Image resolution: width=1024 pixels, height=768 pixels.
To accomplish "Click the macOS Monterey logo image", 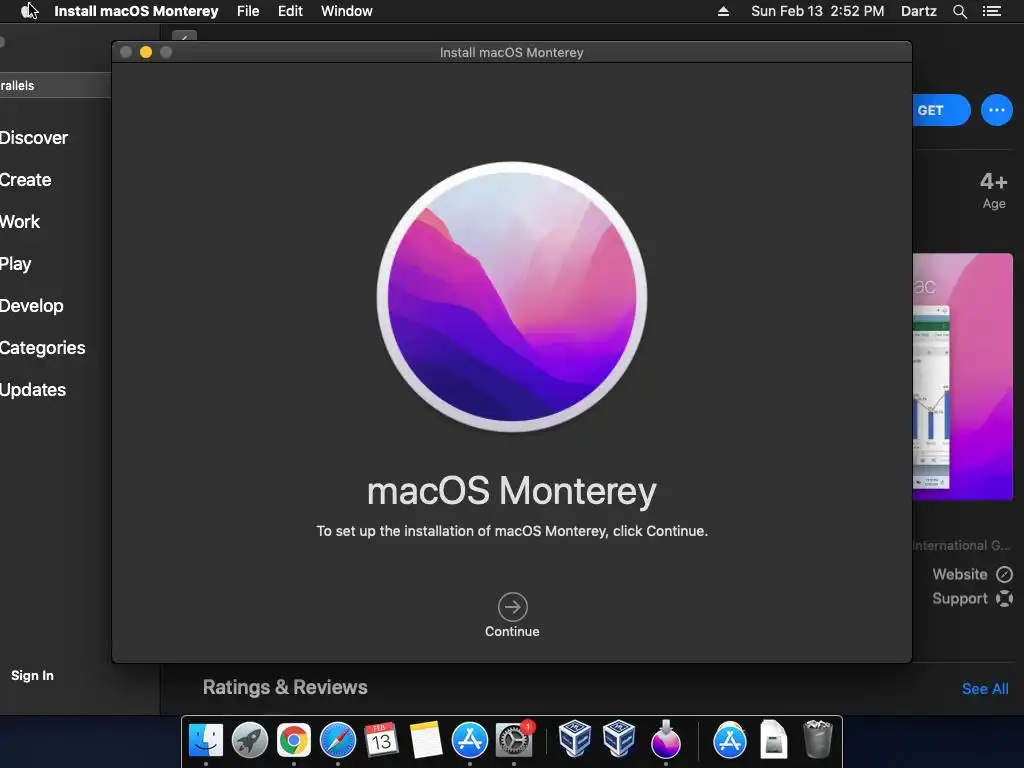I will 512,296.
